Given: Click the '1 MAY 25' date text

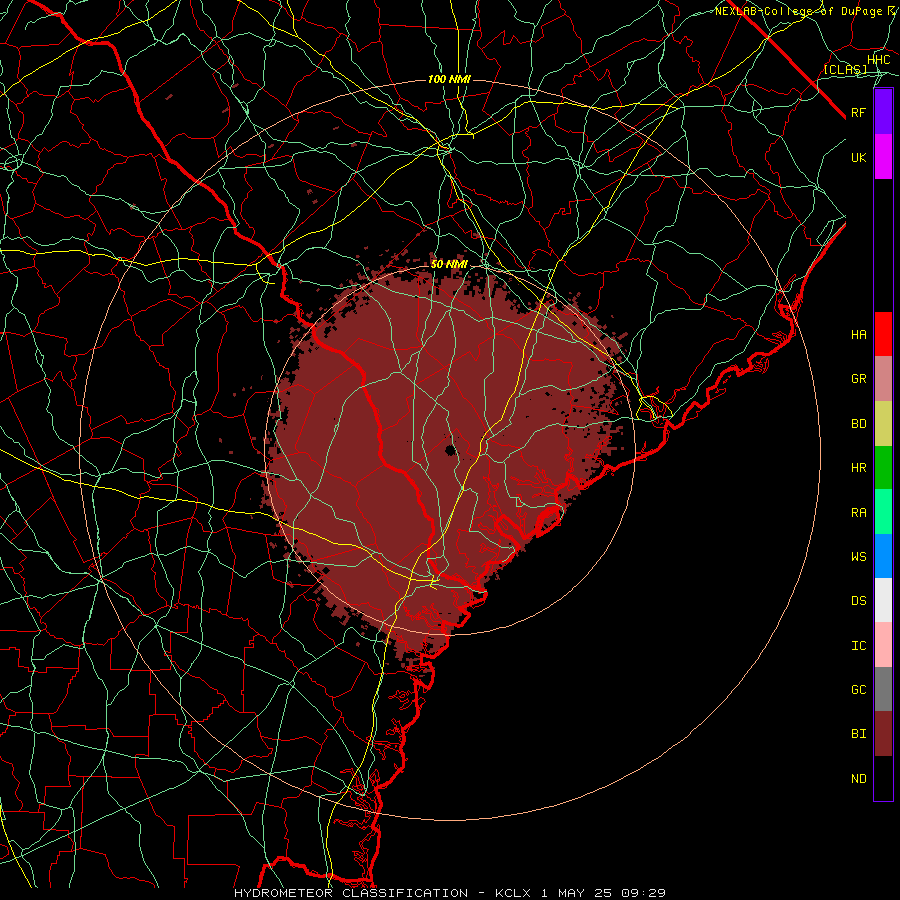Looking at the screenshot, I should coord(577,893).
